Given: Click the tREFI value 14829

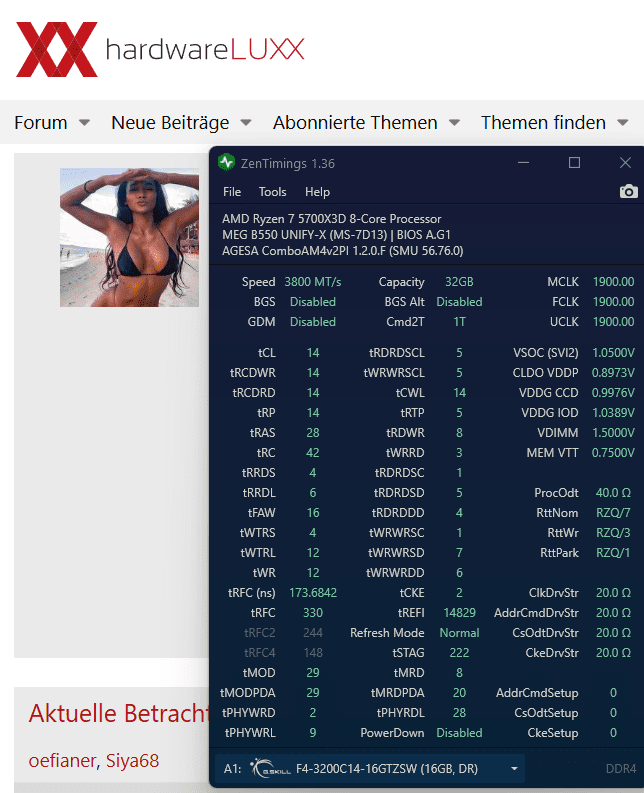Looking at the screenshot, I should tap(459, 613).
